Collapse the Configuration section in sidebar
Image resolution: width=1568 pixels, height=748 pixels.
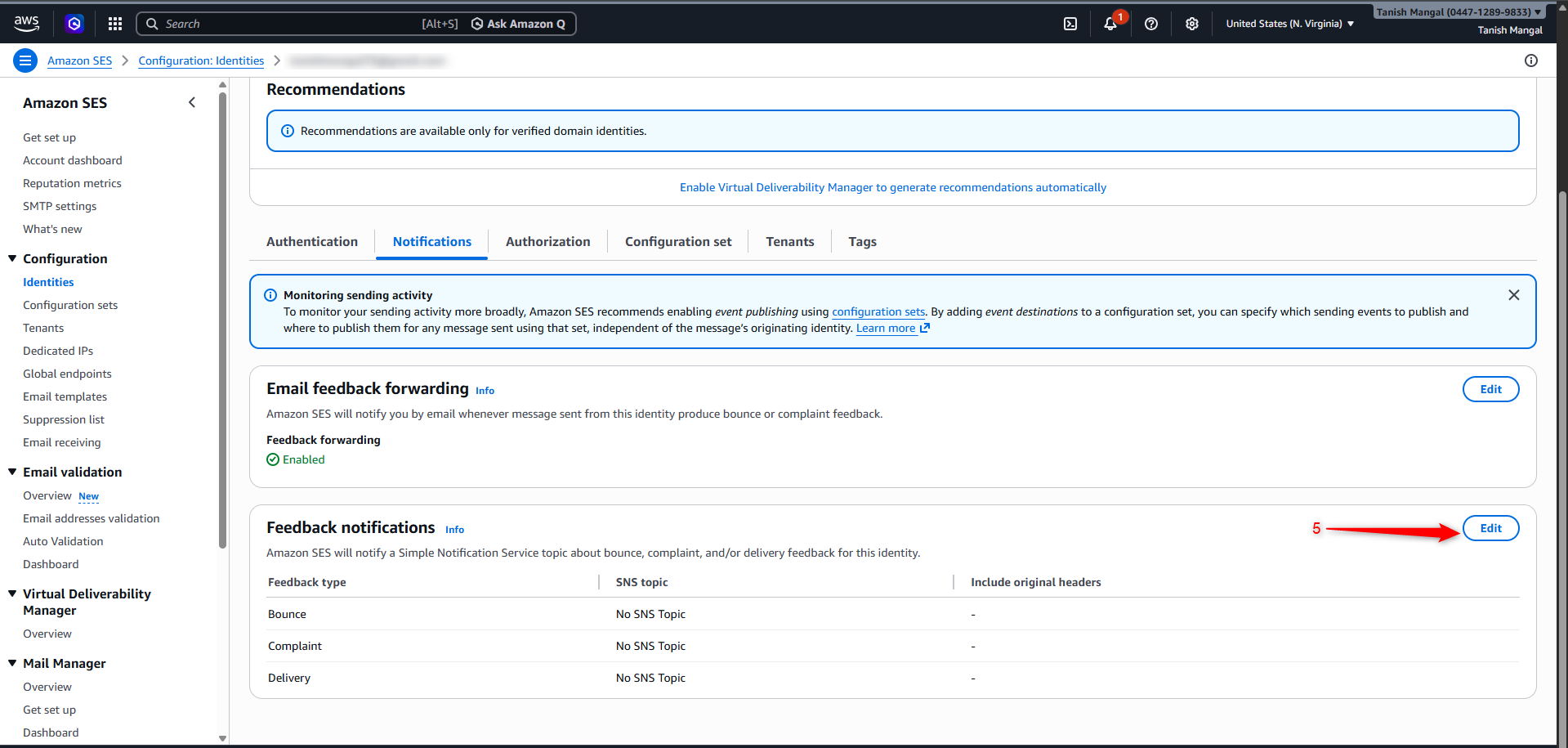click(12, 258)
